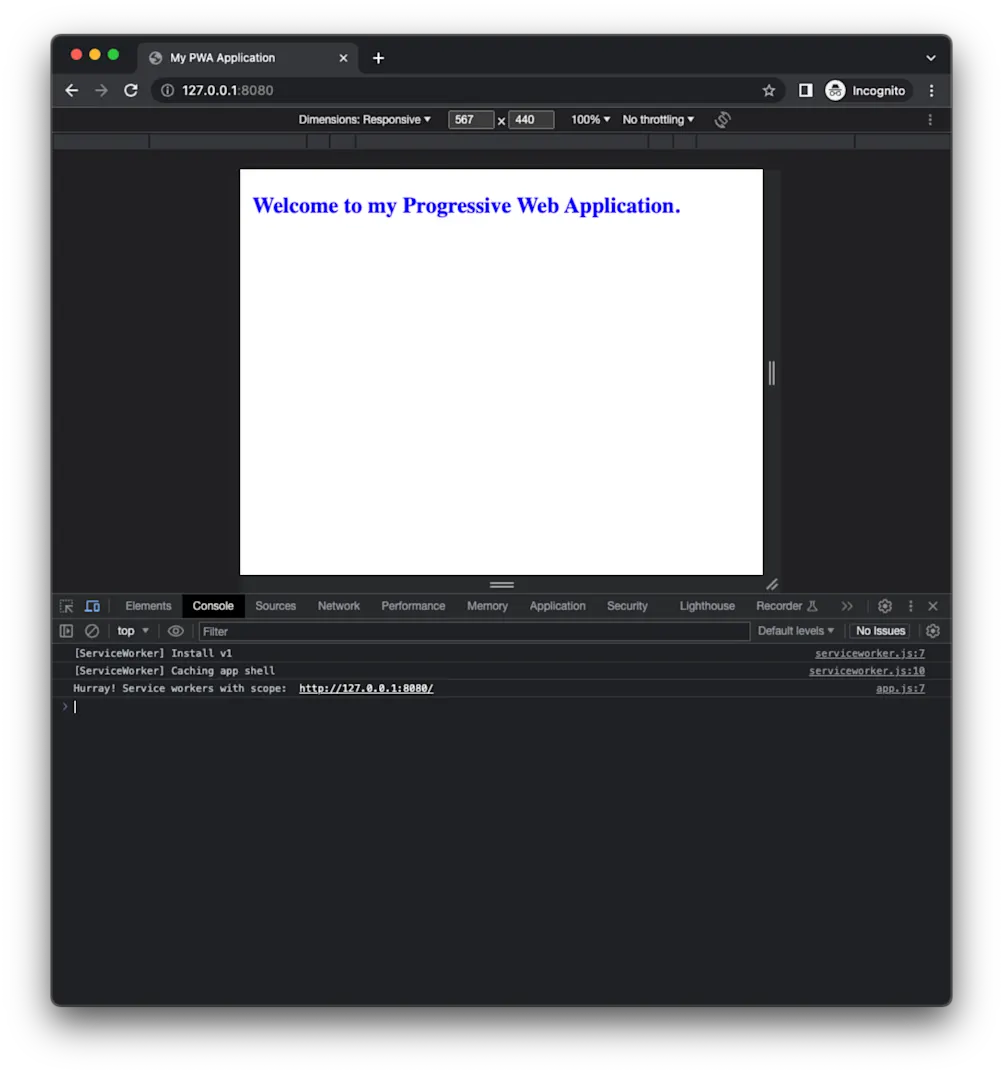
Task: View site information icon in address bar
Action: click(x=167, y=90)
